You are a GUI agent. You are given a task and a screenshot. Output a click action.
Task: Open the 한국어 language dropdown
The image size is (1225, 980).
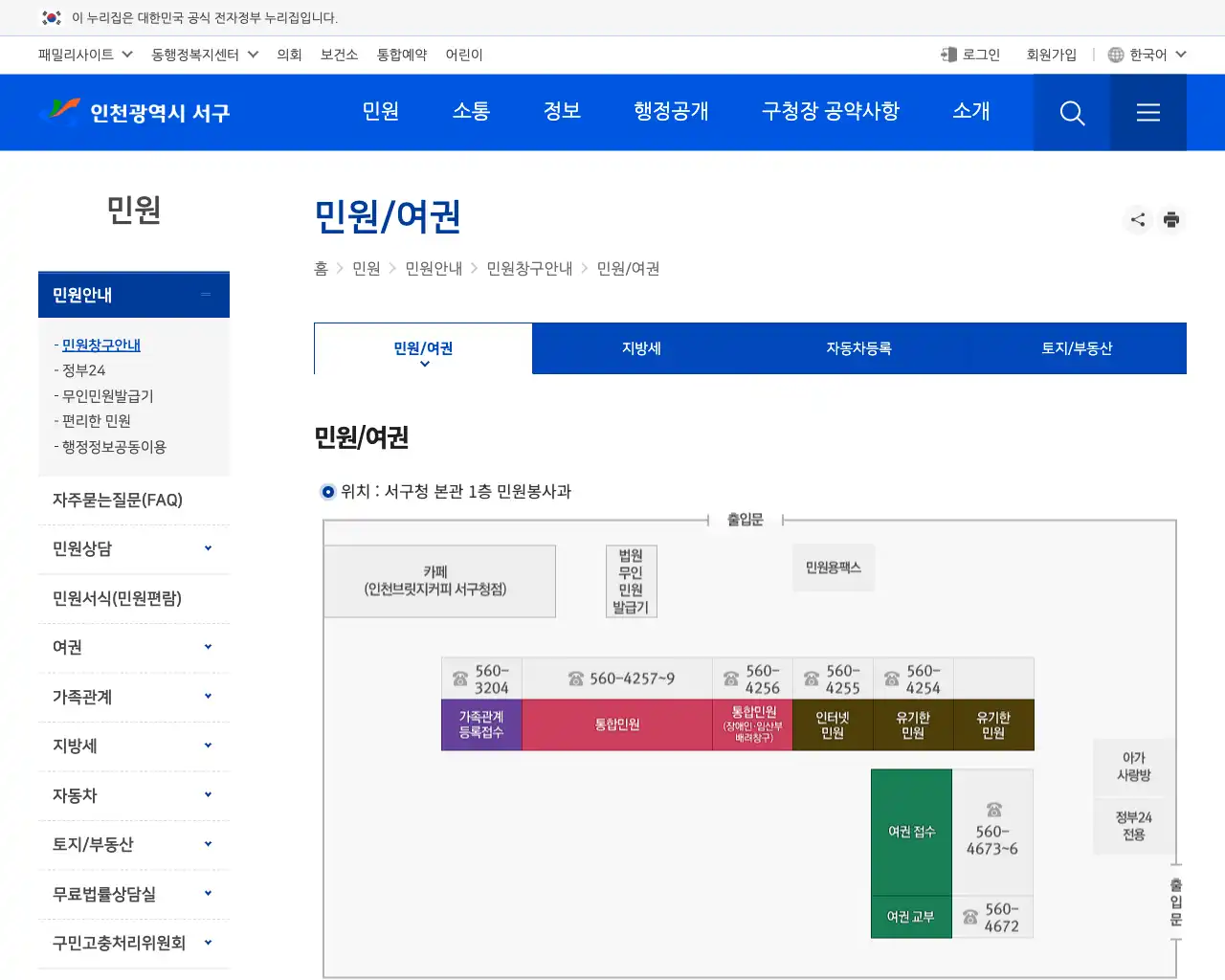pyautogui.click(x=1153, y=55)
